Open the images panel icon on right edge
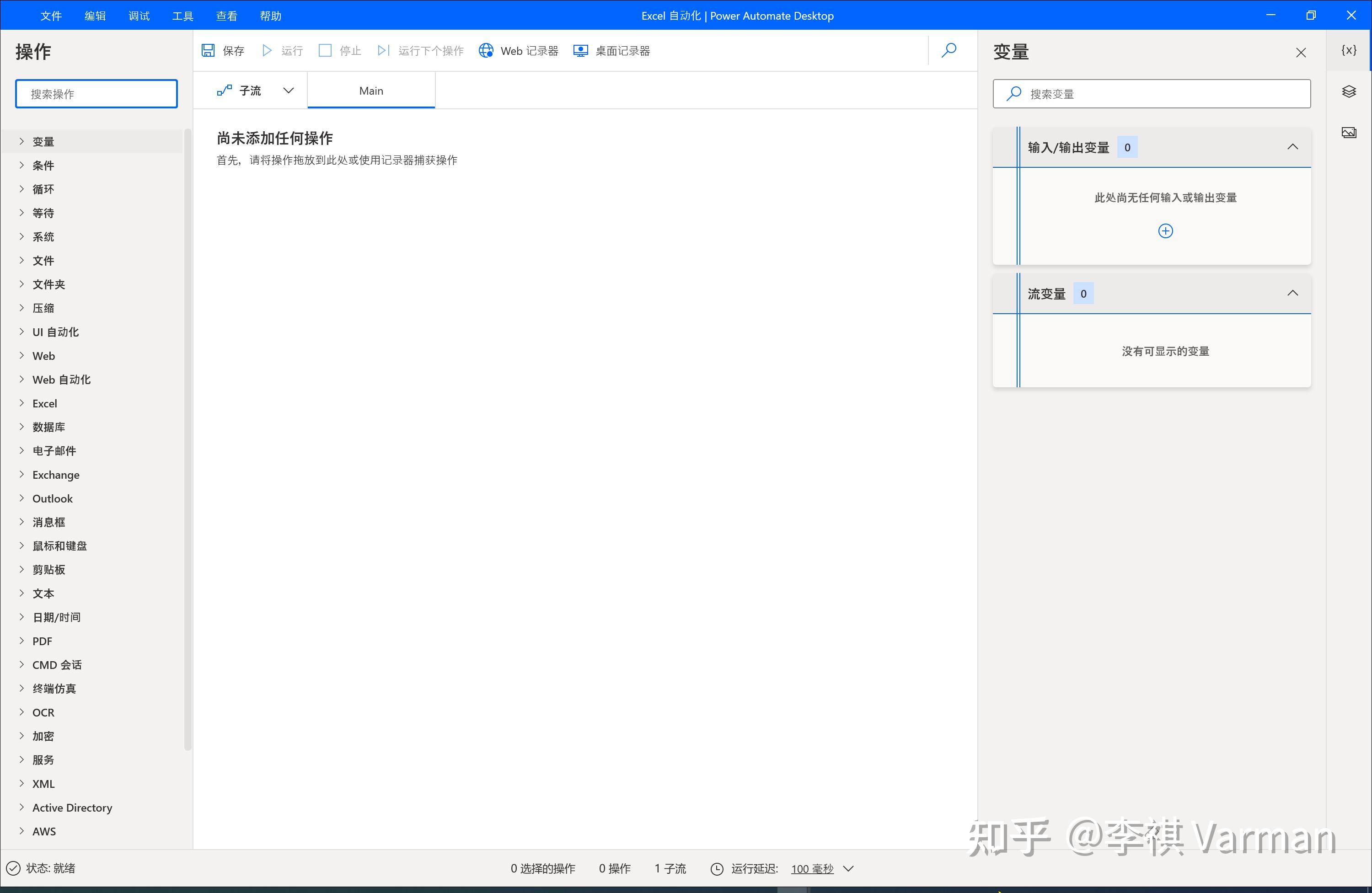 pyautogui.click(x=1349, y=132)
